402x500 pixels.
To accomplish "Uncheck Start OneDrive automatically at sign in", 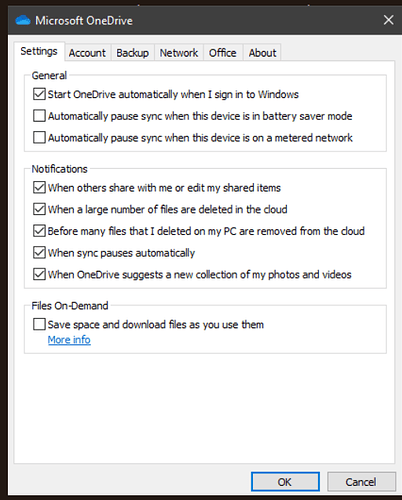I will [x=39, y=94].
